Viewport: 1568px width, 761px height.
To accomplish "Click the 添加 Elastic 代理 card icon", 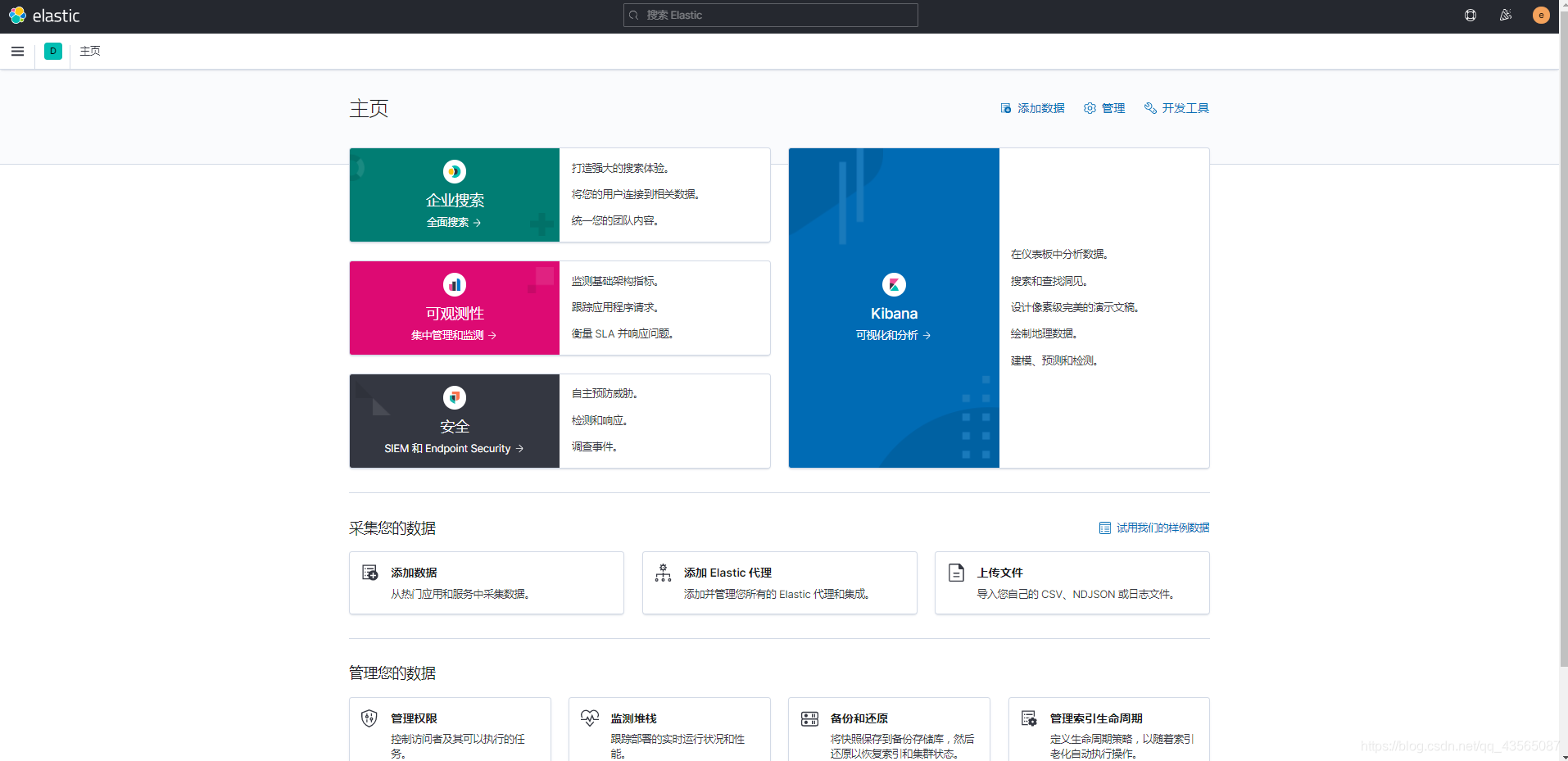I will pos(663,573).
